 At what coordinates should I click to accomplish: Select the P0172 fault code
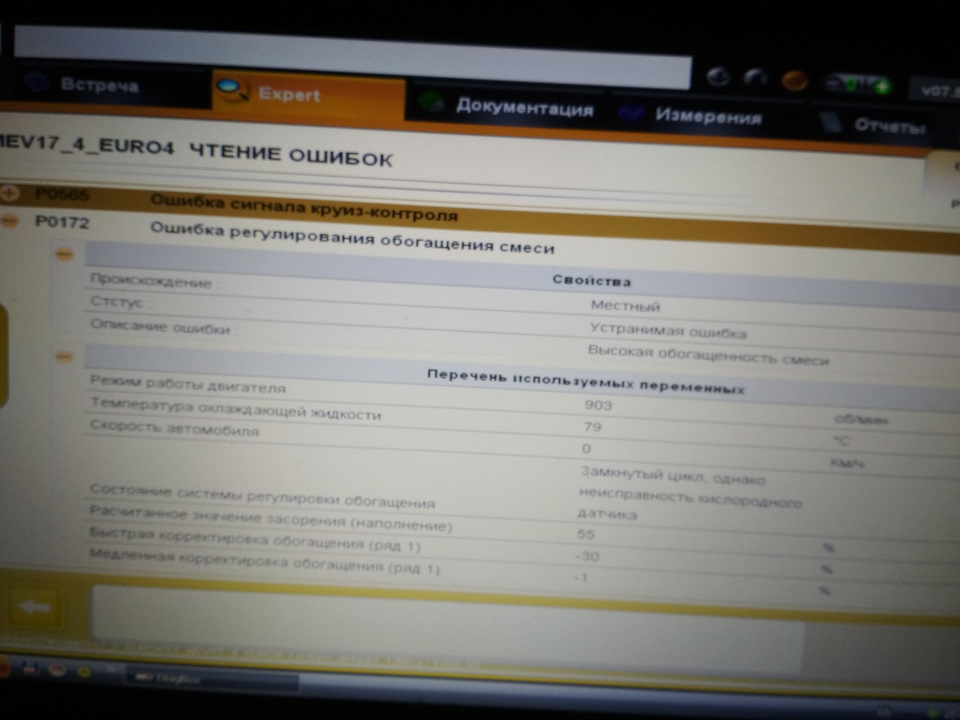(x=62, y=222)
